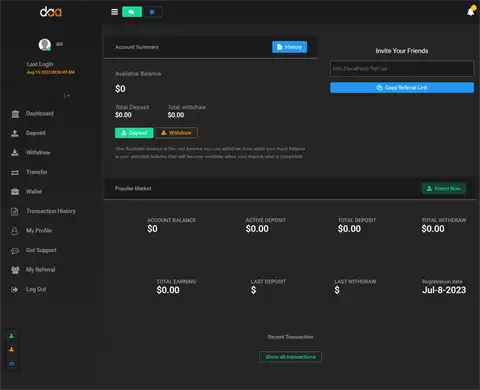Click the ACCOUNT BALANCE value $0
This screenshot has height=390, width=480.
coord(152,229)
